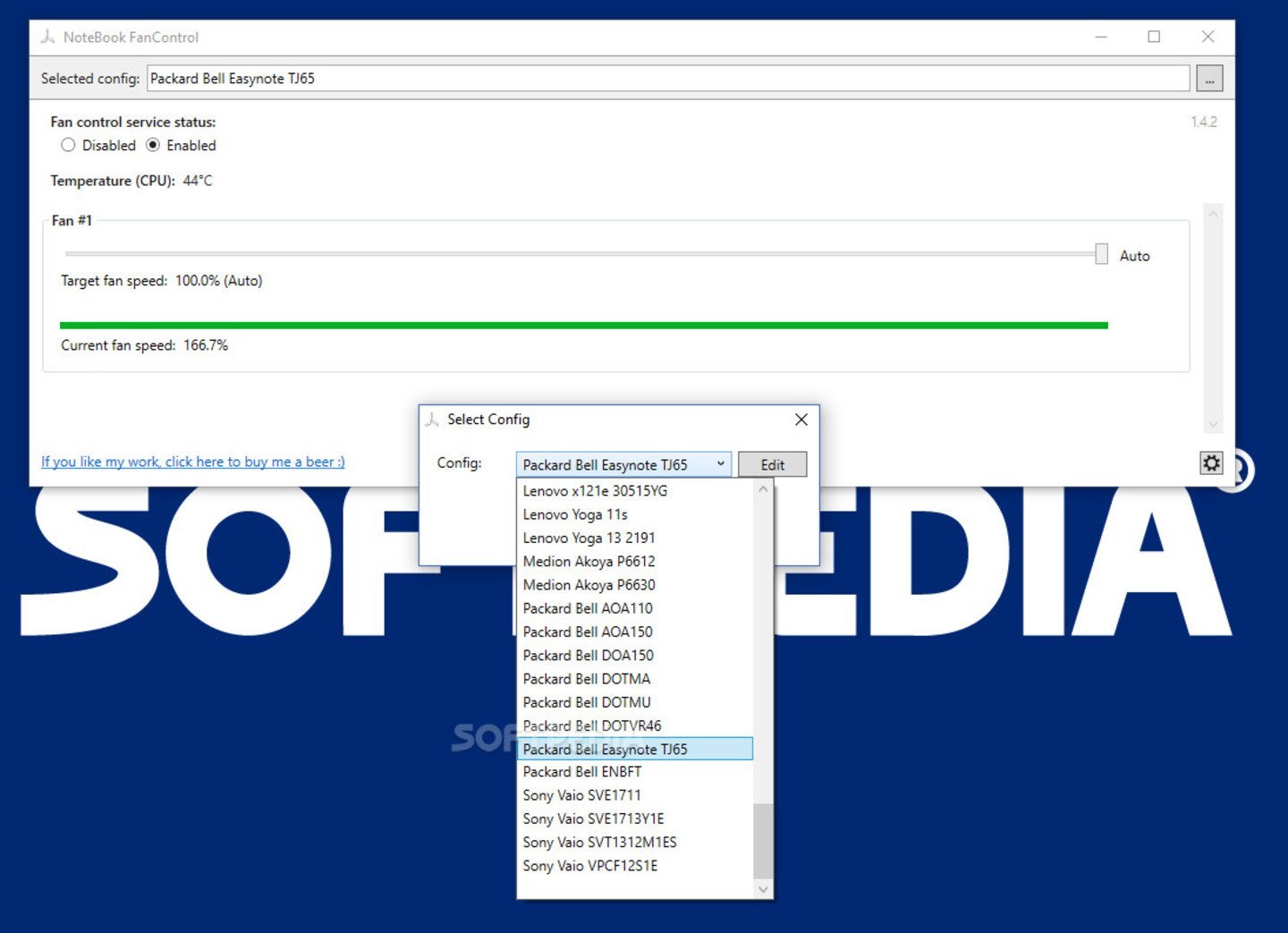Screen dimensions: 1288x933
Task: Select Packard Bell DOTVR46 from list
Action: pyautogui.click(x=635, y=725)
